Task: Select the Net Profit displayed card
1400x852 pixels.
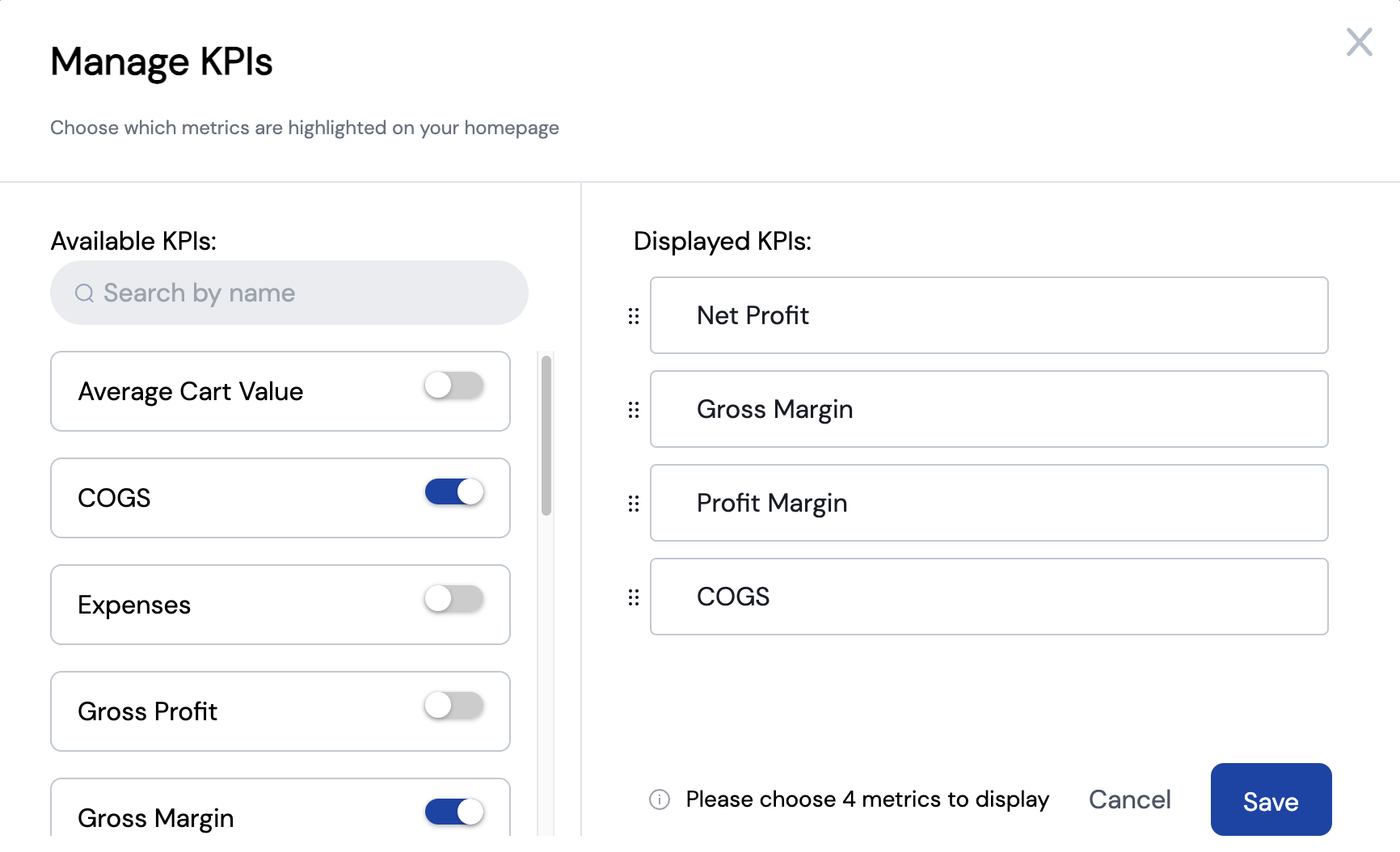Action: tap(989, 315)
